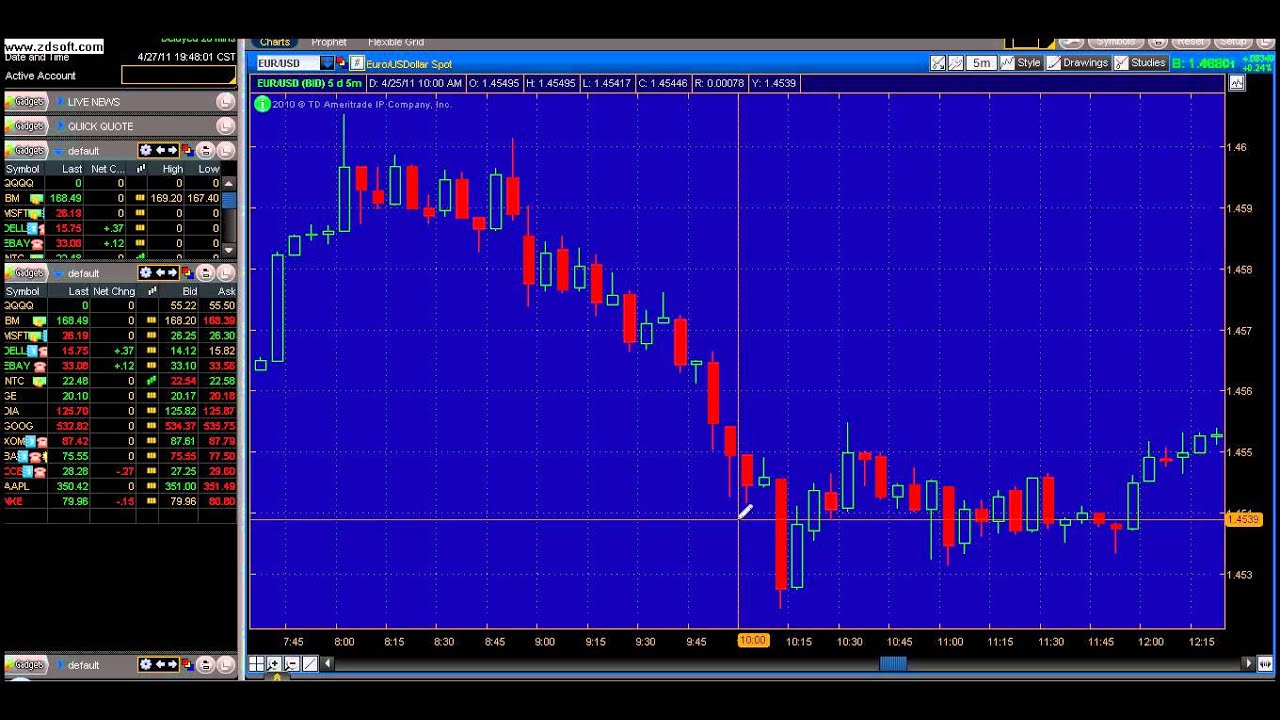This screenshot has height=720, width=1280.
Task: Select the MSFT row in the first watchlist
Action: point(112,213)
